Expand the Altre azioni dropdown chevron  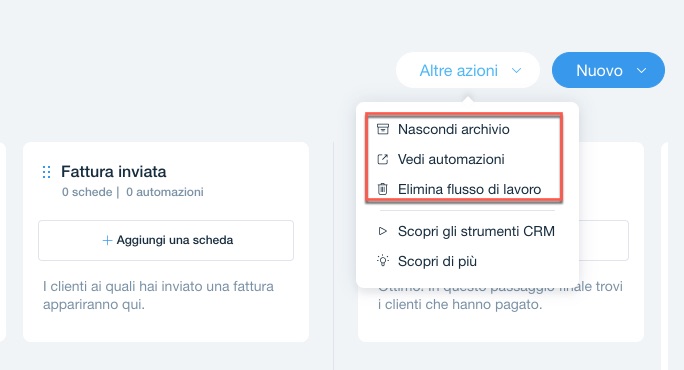click(516, 70)
